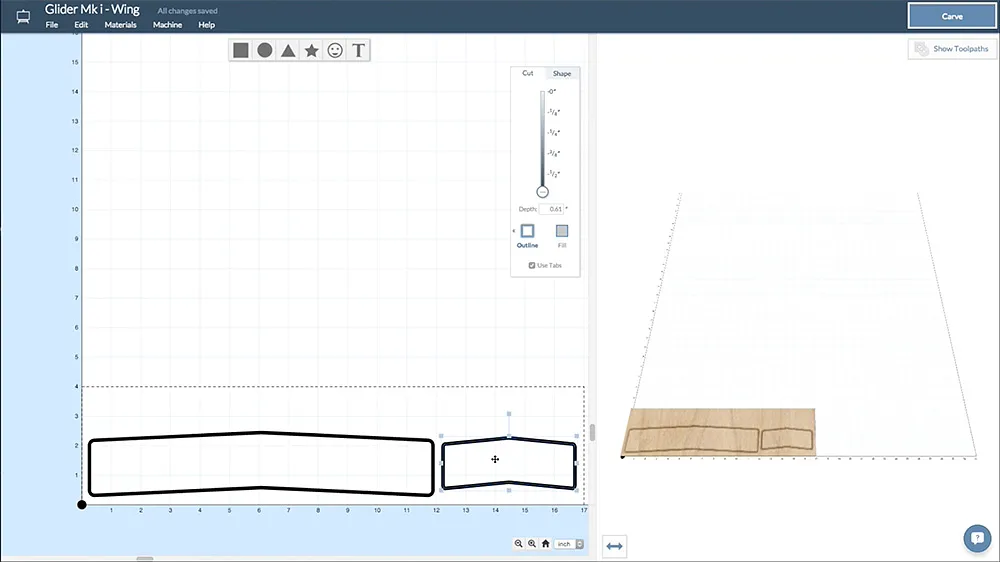
Task: Click the zoom out magnifier
Action: pos(519,543)
